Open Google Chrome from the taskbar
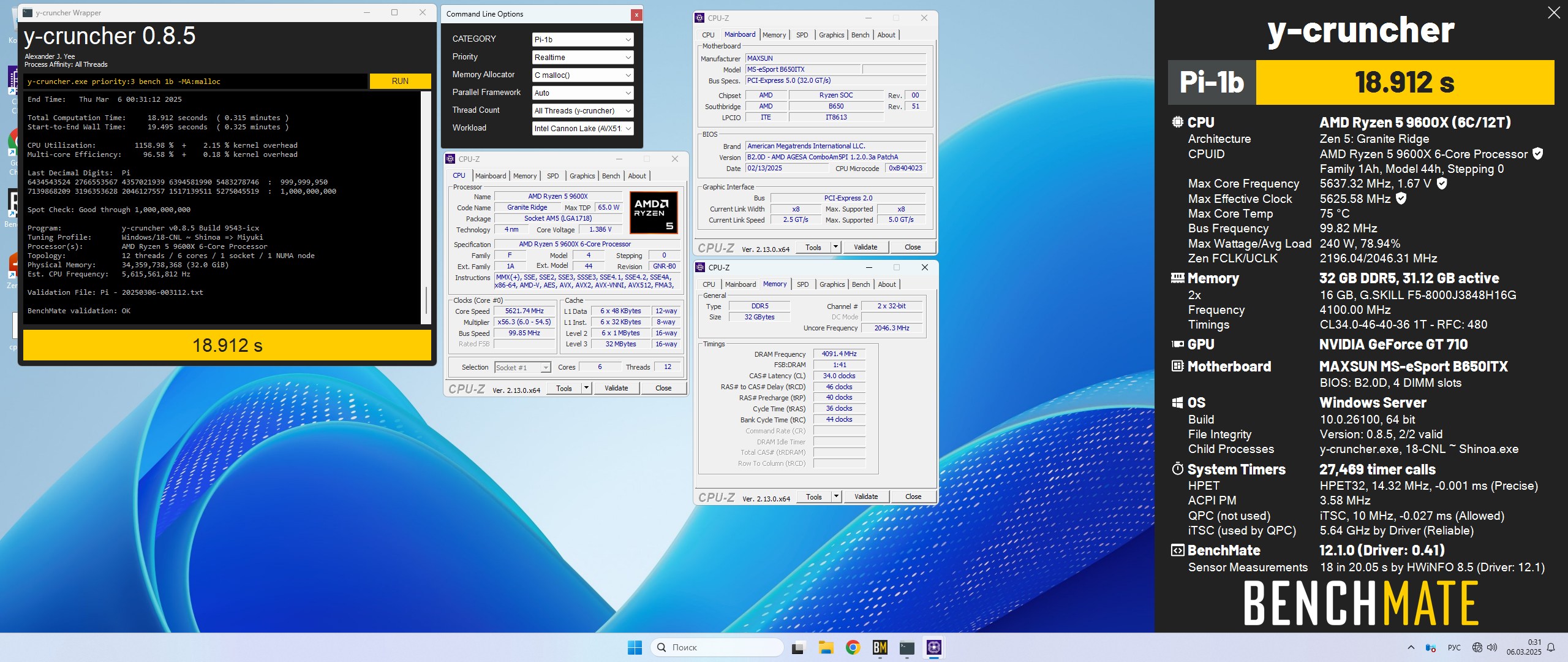The image size is (1568, 662). 853,647
